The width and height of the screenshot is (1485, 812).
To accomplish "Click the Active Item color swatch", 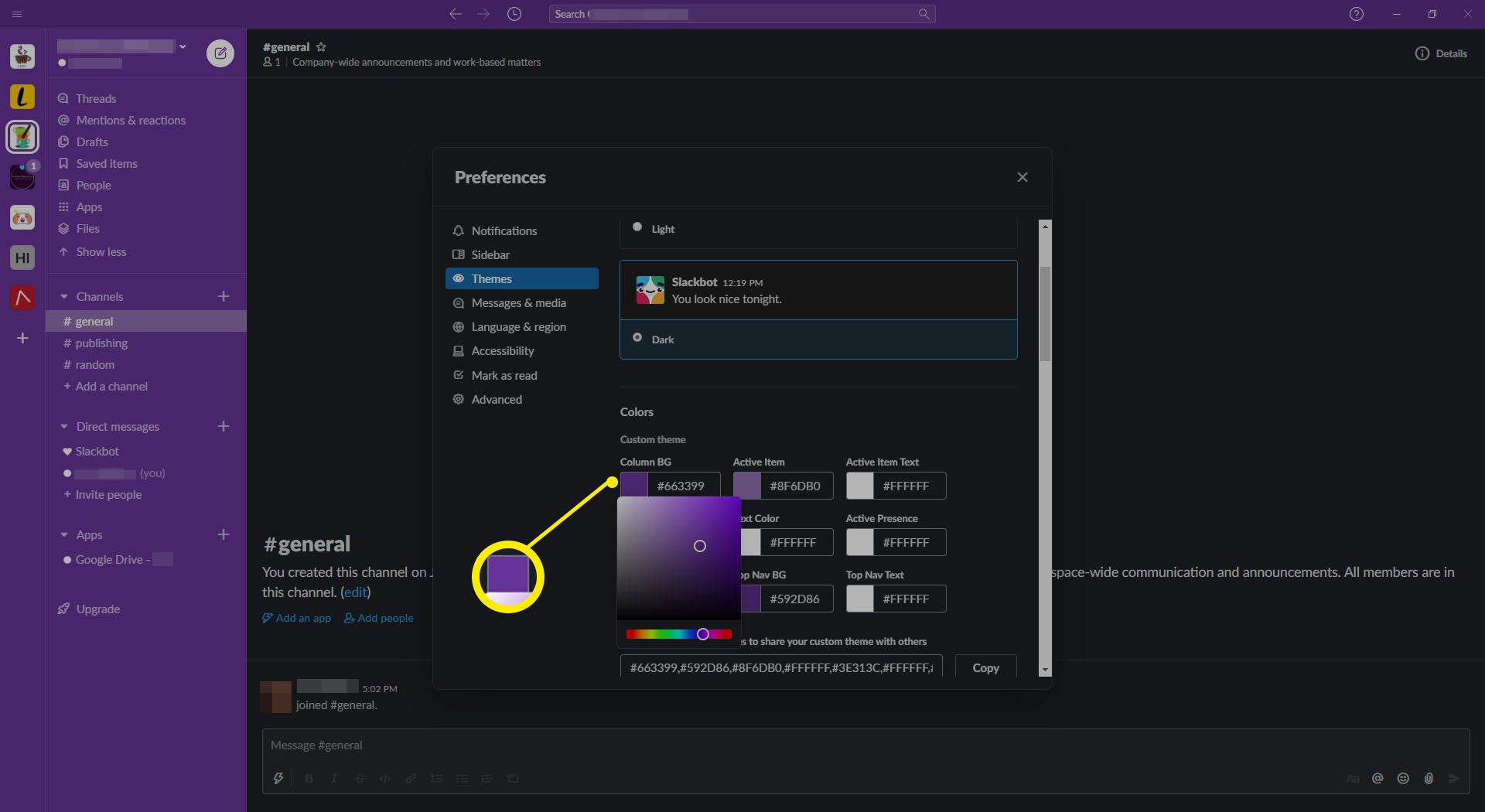I will 747,486.
